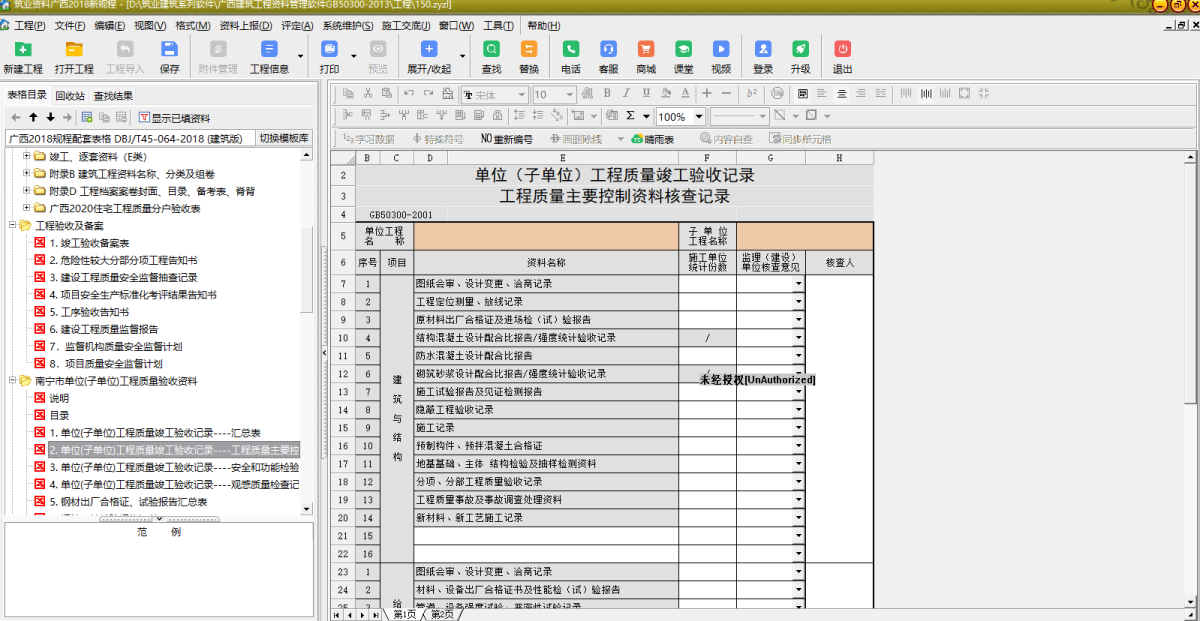This screenshot has width=1200, height=621.
Task: Toggle Italic formatting
Action: (x=626, y=93)
